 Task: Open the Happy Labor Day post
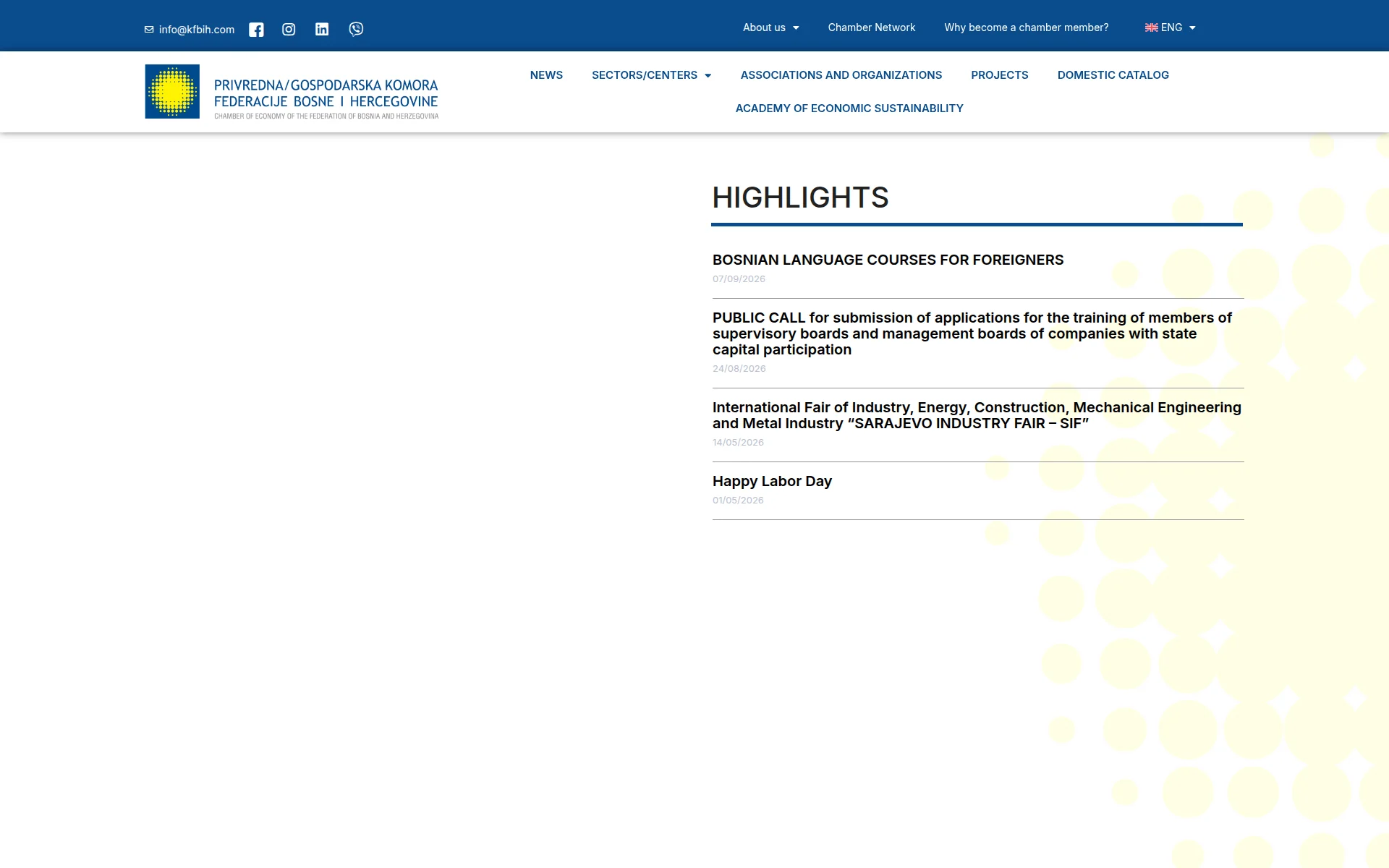(x=772, y=481)
